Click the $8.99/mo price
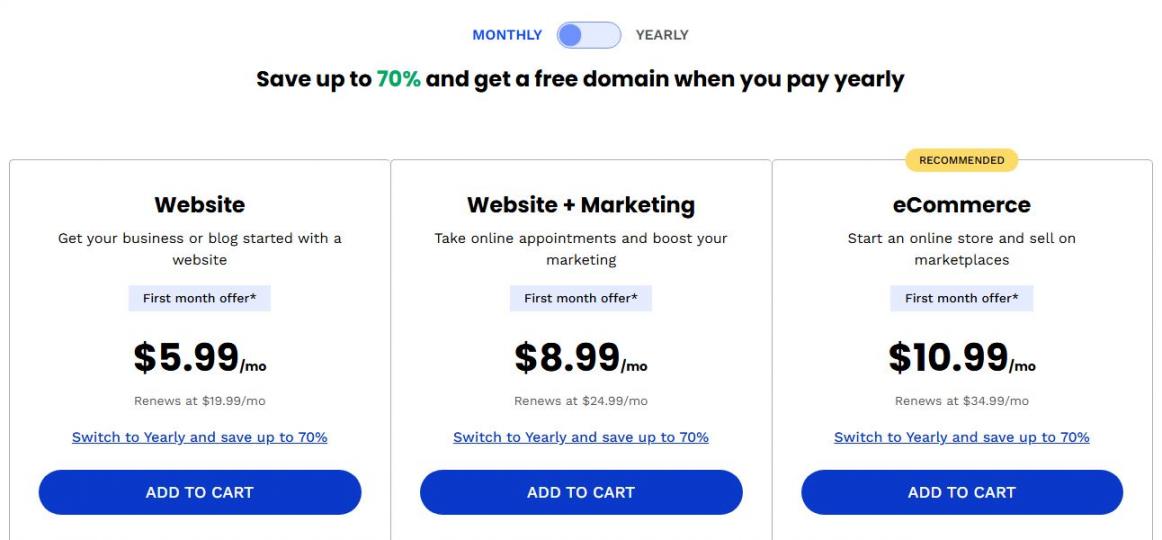The height and width of the screenshot is (540, 1162). (581, 358)
